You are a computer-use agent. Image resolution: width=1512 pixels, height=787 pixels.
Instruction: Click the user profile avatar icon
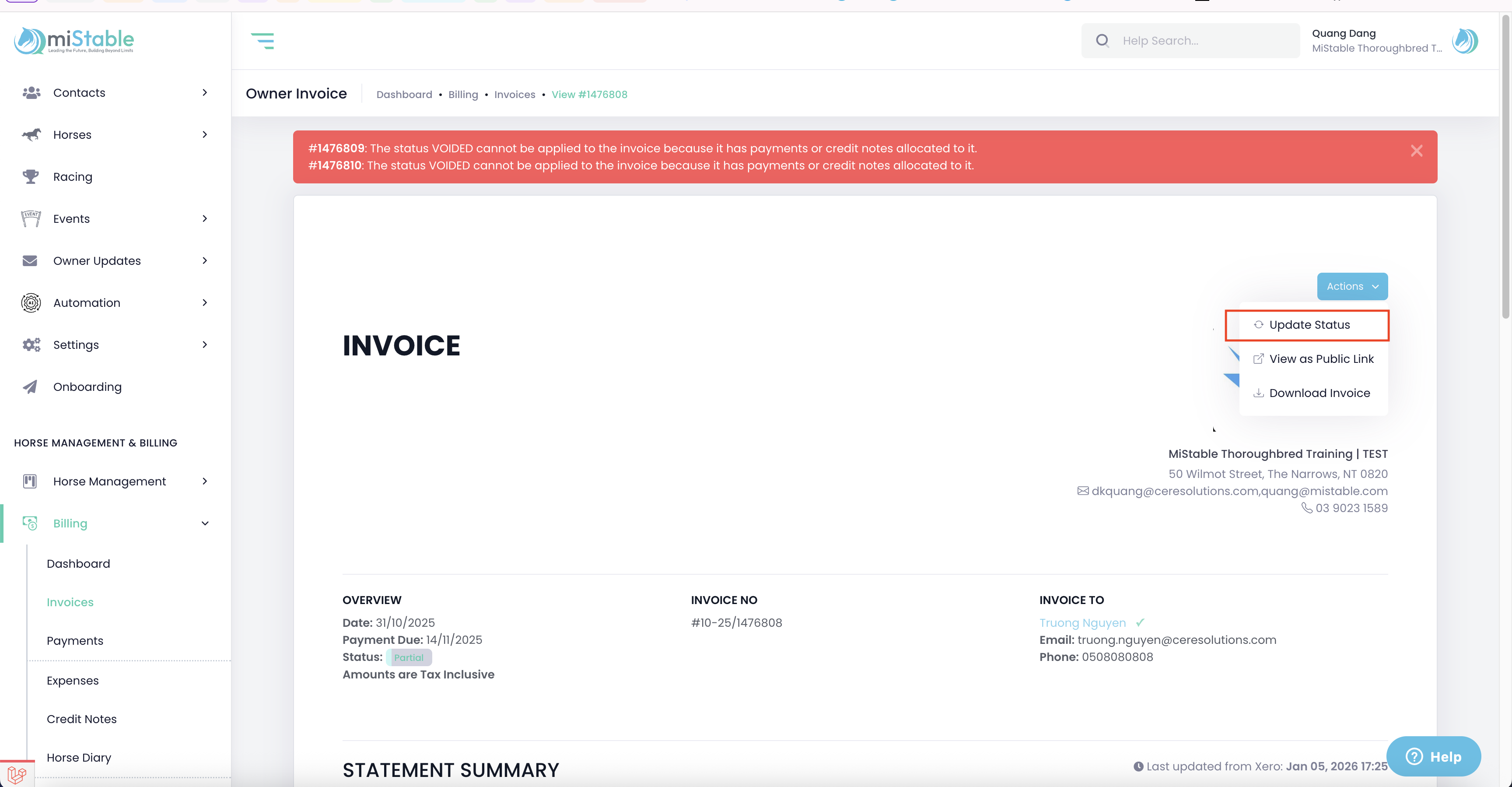coord(1465,41)
